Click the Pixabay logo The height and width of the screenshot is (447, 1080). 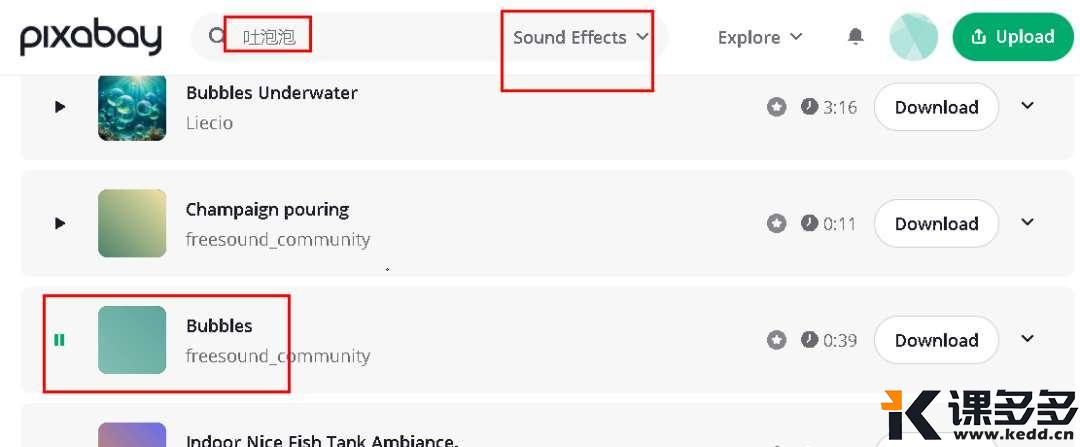coord(91,37)
